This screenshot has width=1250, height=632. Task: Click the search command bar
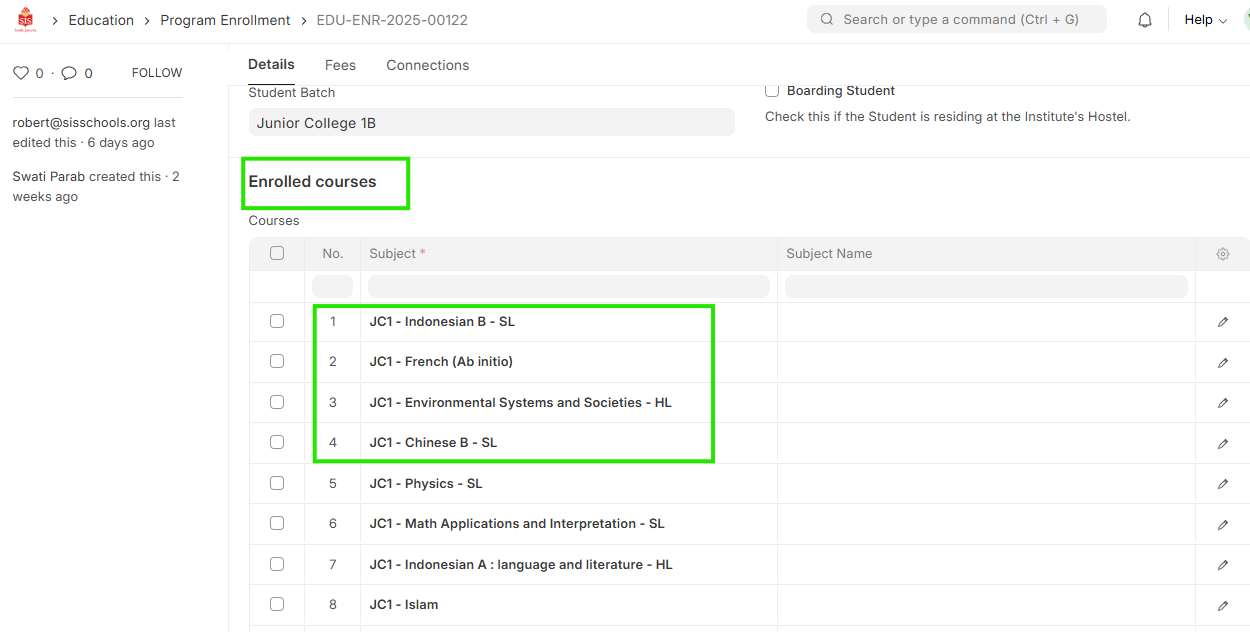coord(956,19)
